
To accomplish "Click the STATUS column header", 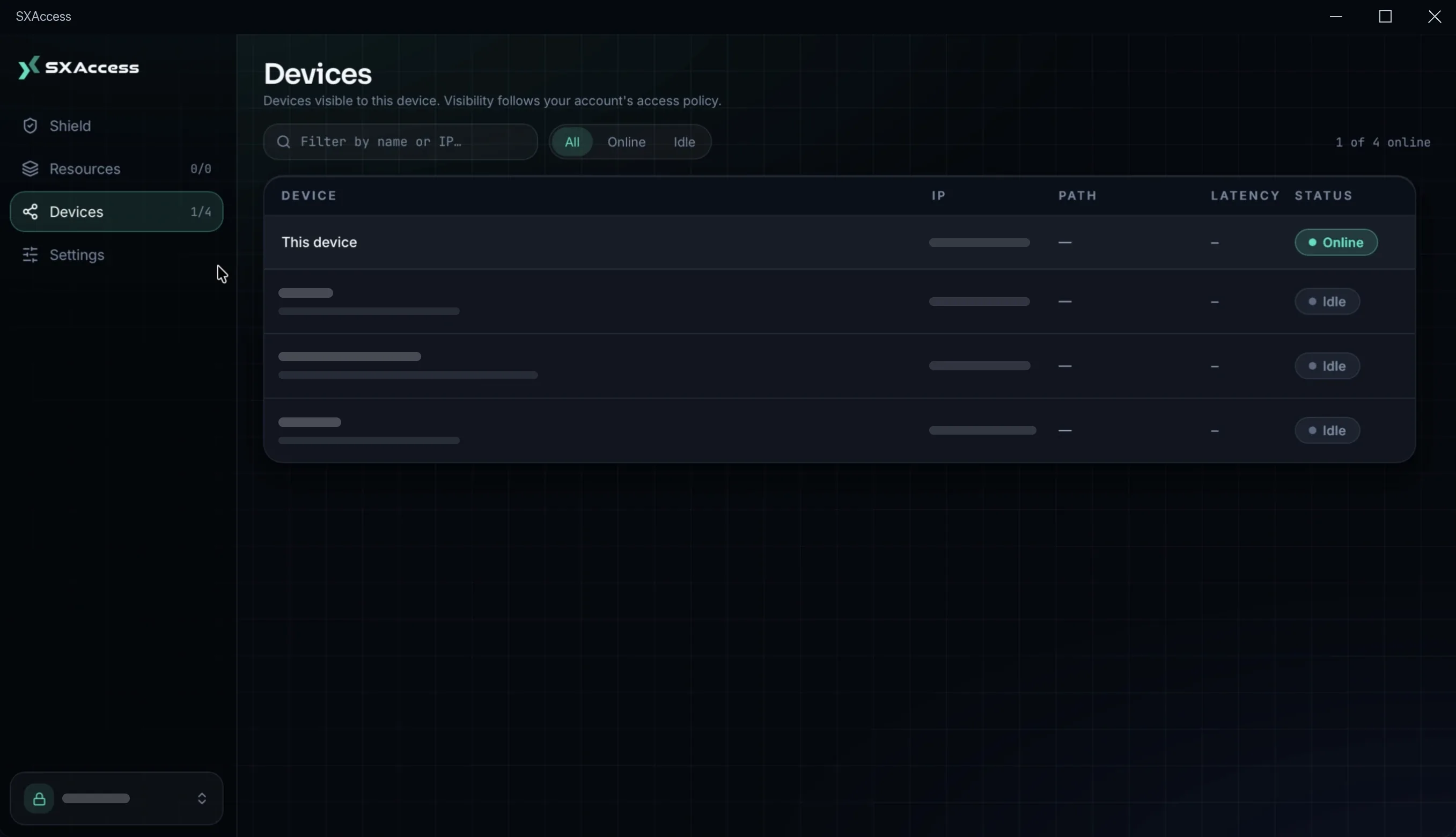I will point(1323,196).
